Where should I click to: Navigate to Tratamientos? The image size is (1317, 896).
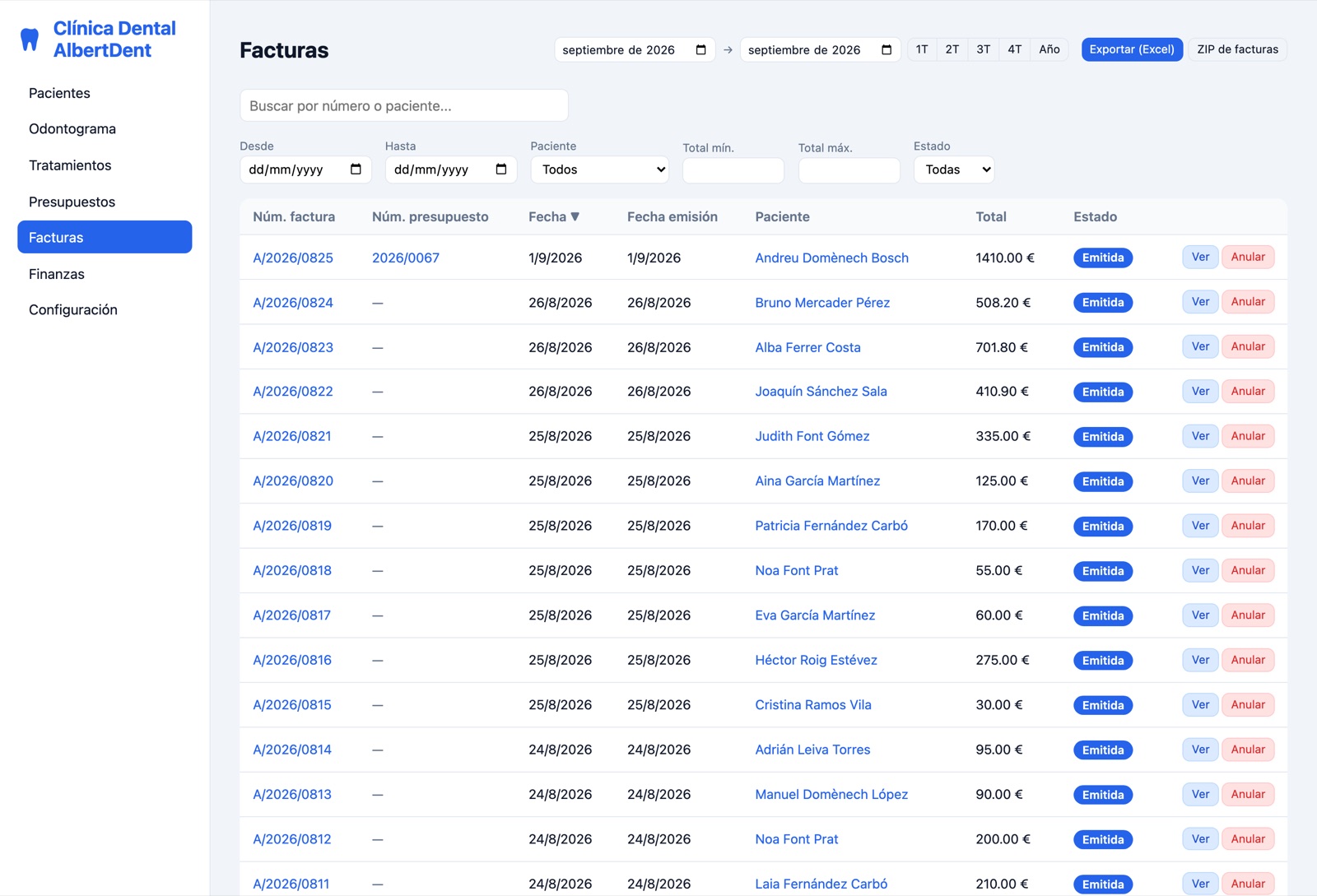point(105,165)
